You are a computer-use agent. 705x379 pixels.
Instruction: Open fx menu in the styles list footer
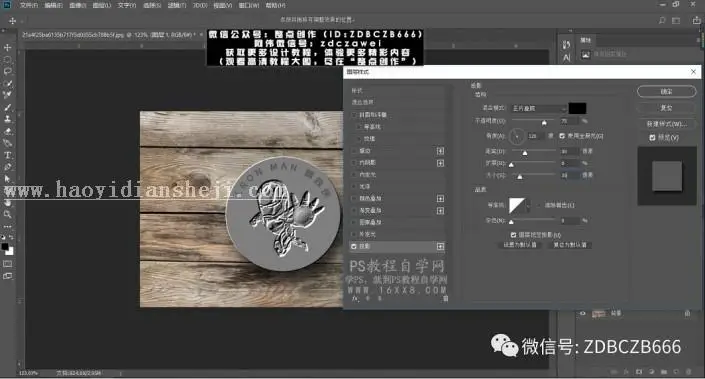coord(355,299)
